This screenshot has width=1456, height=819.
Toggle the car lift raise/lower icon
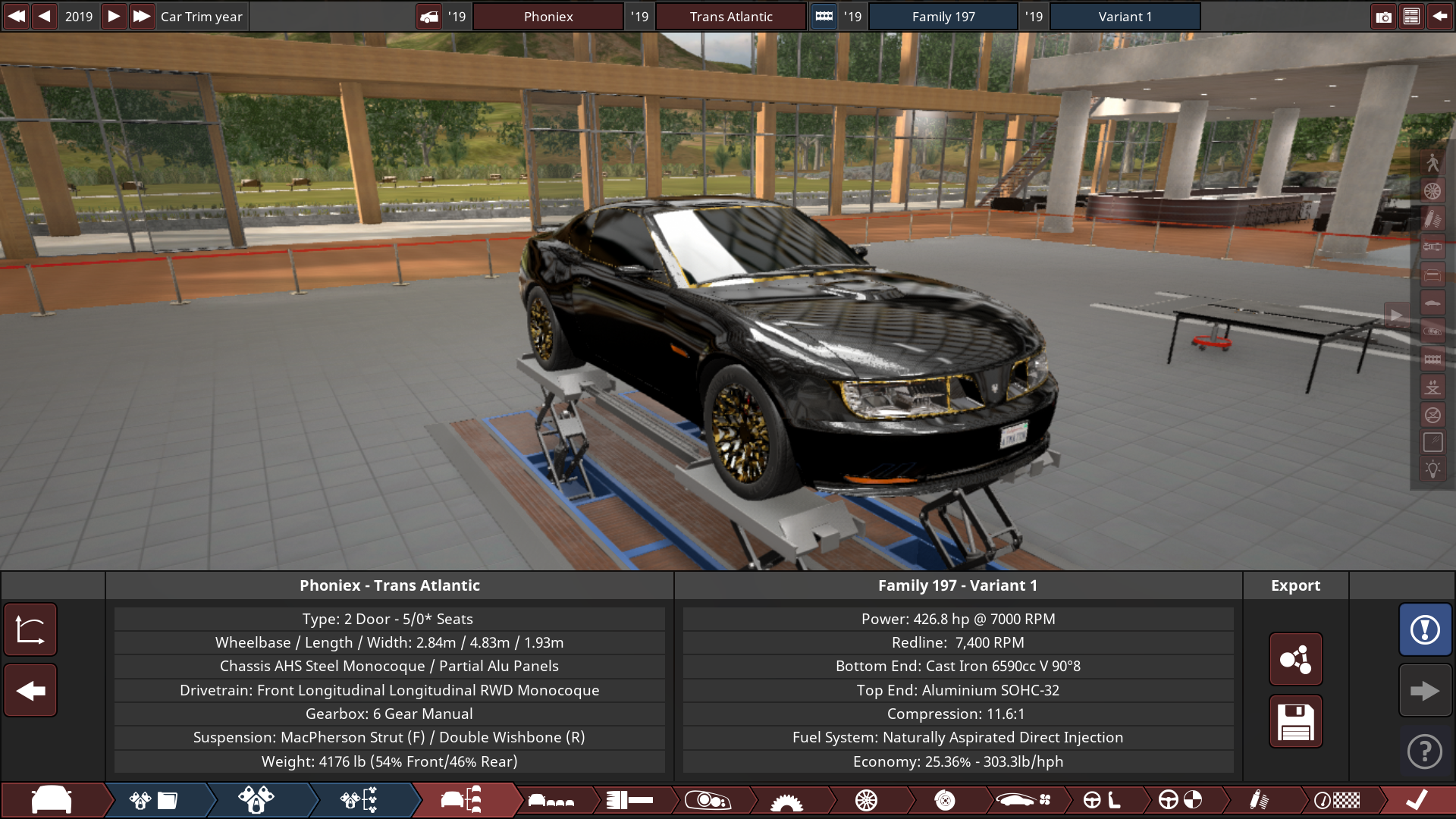(1432, 387)
